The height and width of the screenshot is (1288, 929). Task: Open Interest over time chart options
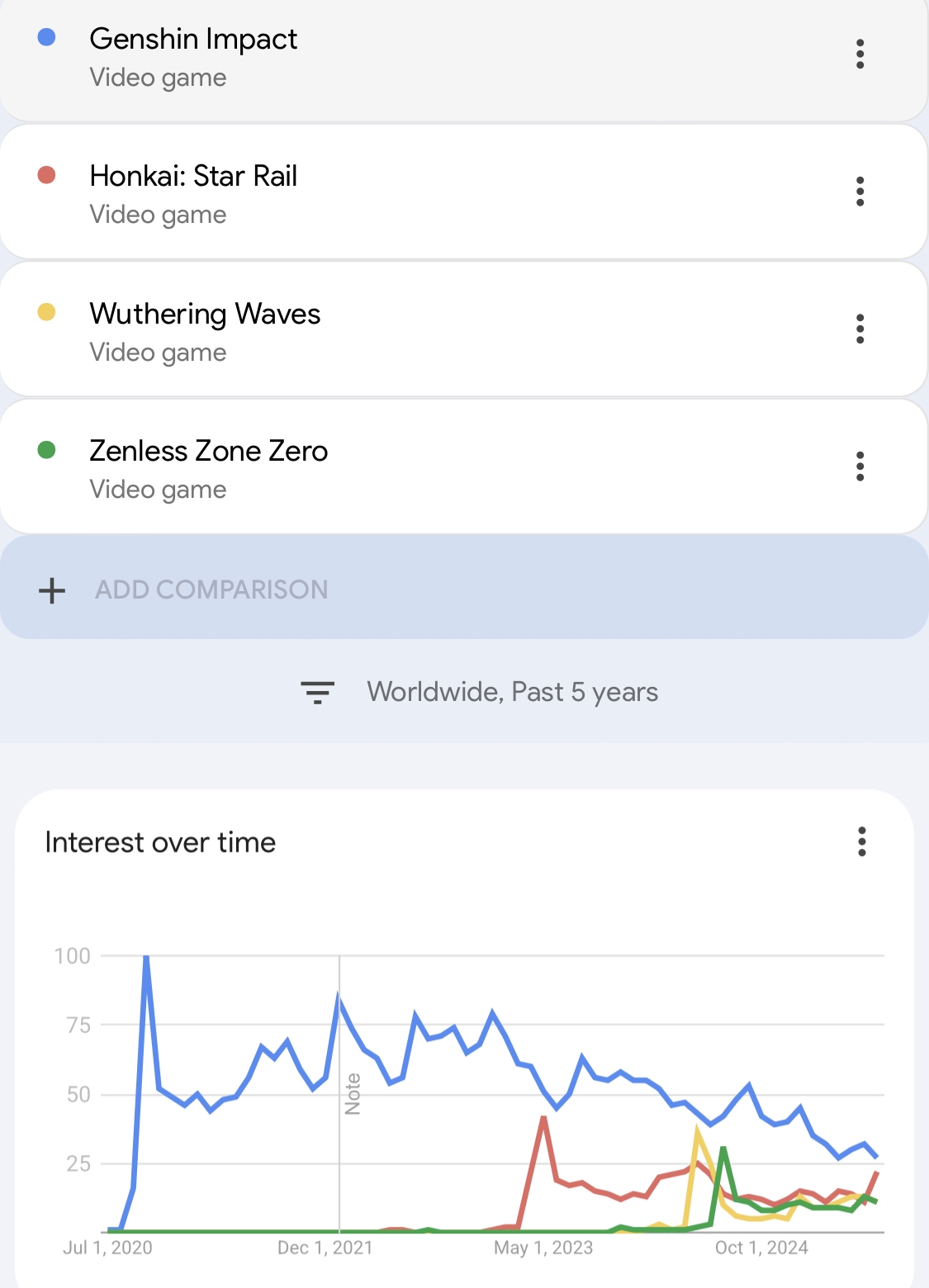[861, 841]
